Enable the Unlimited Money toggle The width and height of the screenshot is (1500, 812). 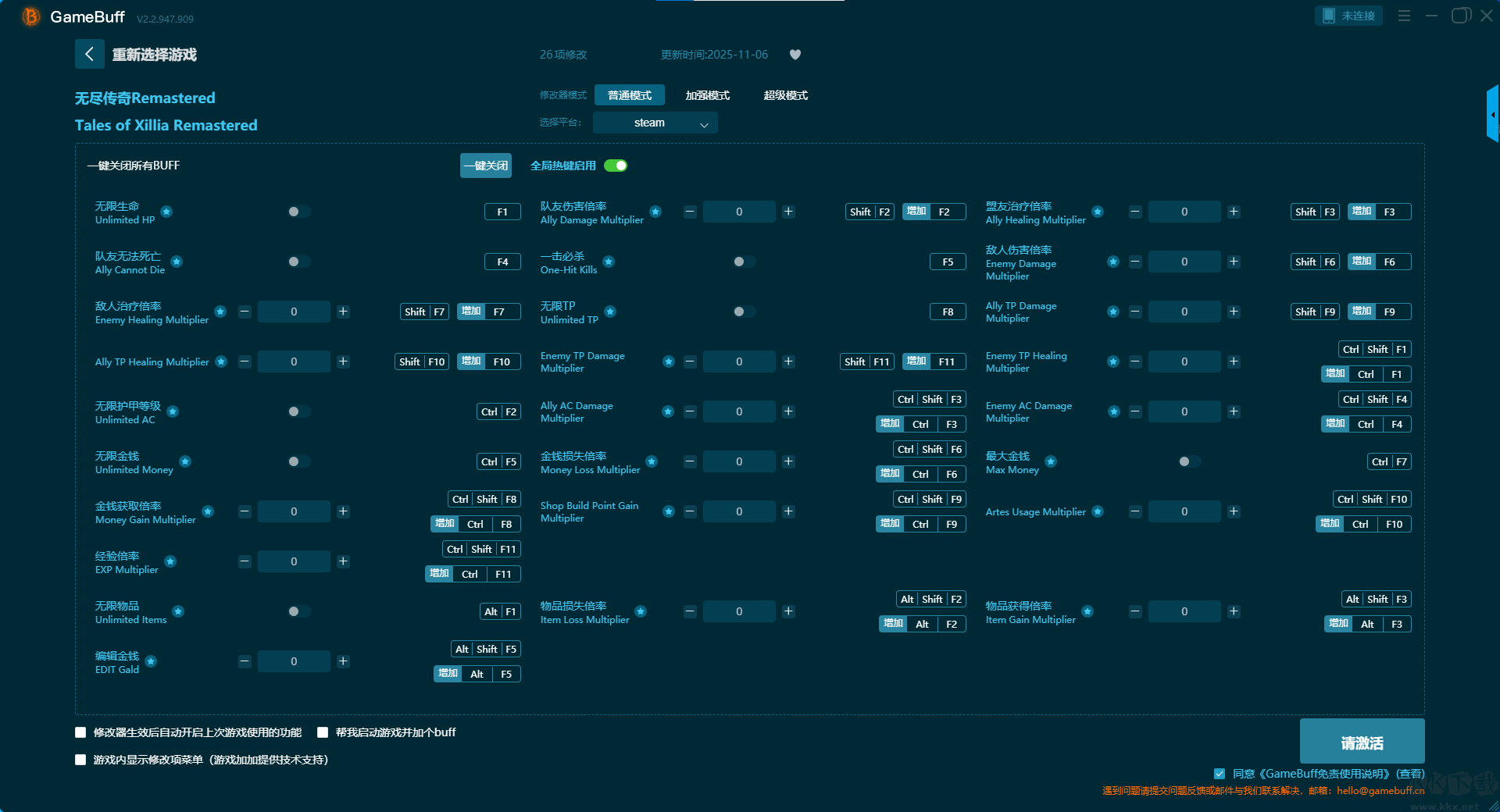click(x=298, y=461)
